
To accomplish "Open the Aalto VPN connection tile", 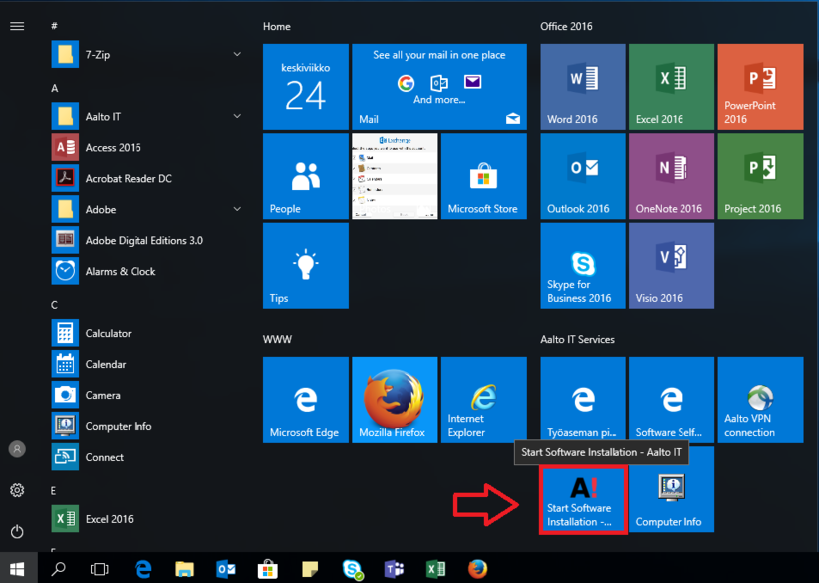I will tap(760, 399).
